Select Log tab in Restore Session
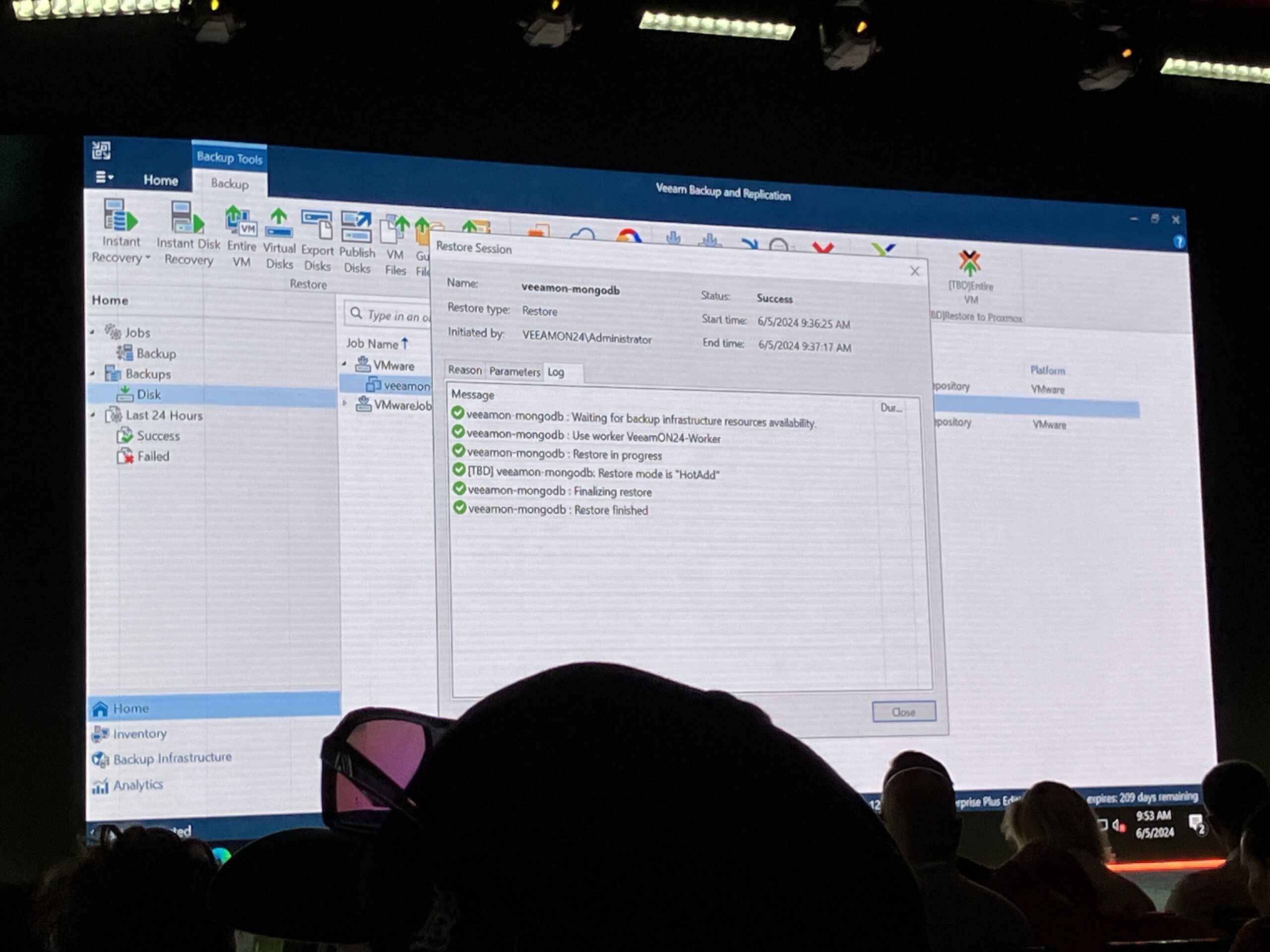 tap(556, 372)
